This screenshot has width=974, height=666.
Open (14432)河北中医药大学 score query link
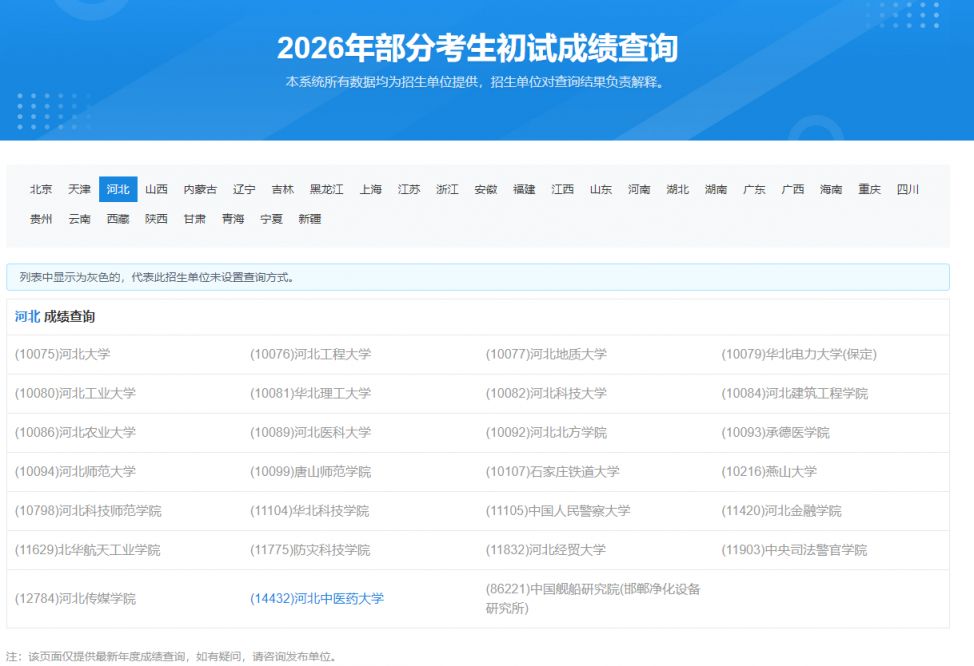[x=317, y=599]
